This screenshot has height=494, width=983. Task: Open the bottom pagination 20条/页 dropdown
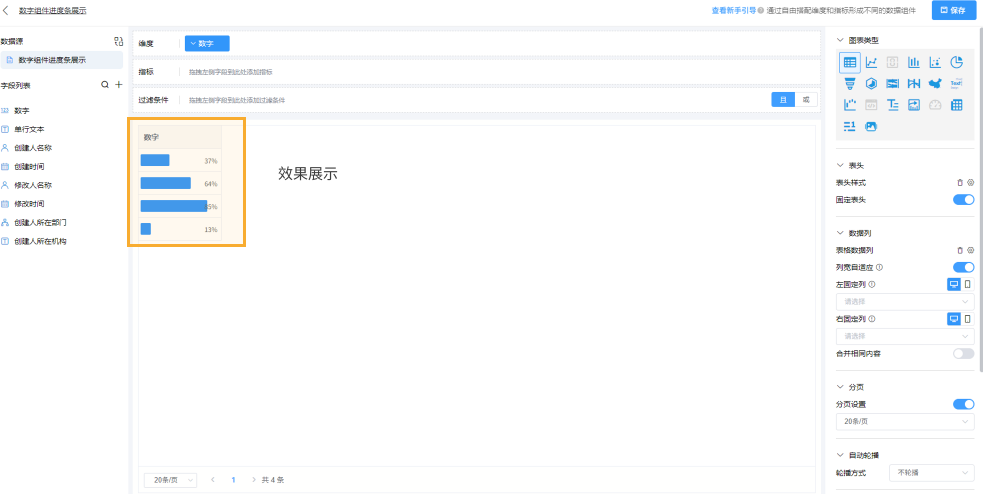[171, 480]
